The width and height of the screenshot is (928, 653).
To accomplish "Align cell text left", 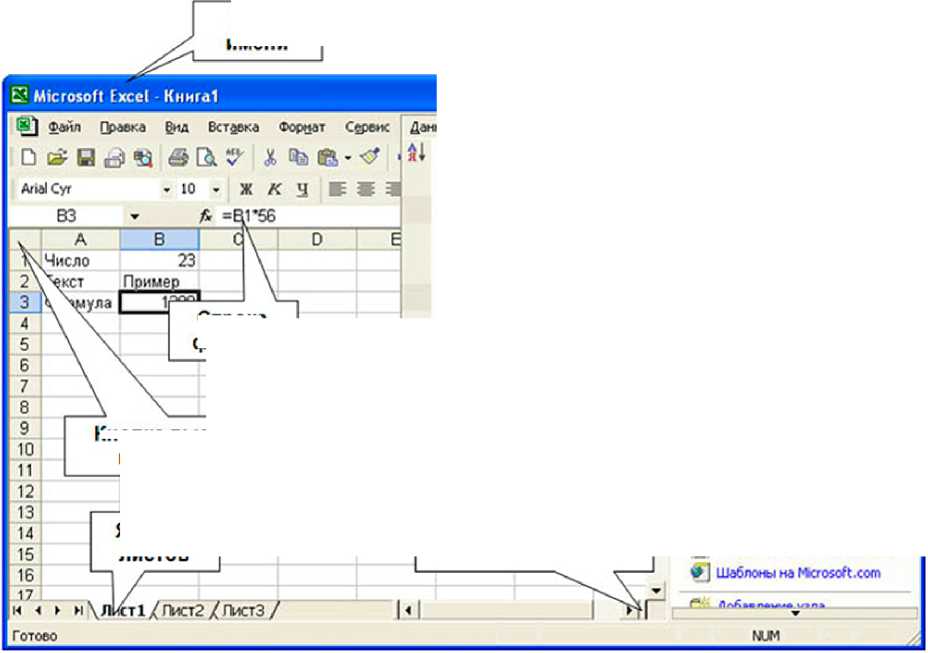I will (337, 189).
